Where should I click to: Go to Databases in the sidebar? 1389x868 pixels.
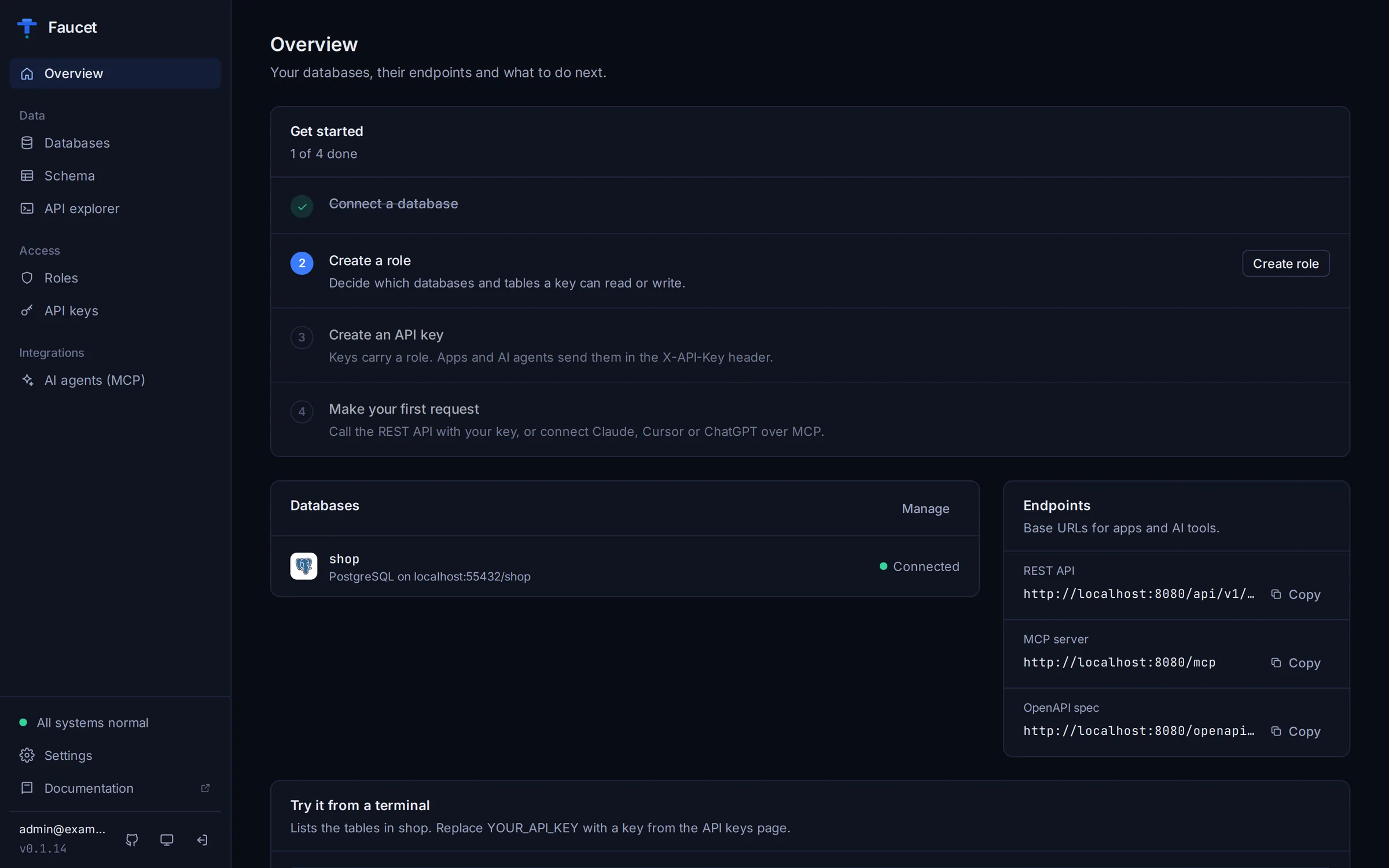coord(115,143)
